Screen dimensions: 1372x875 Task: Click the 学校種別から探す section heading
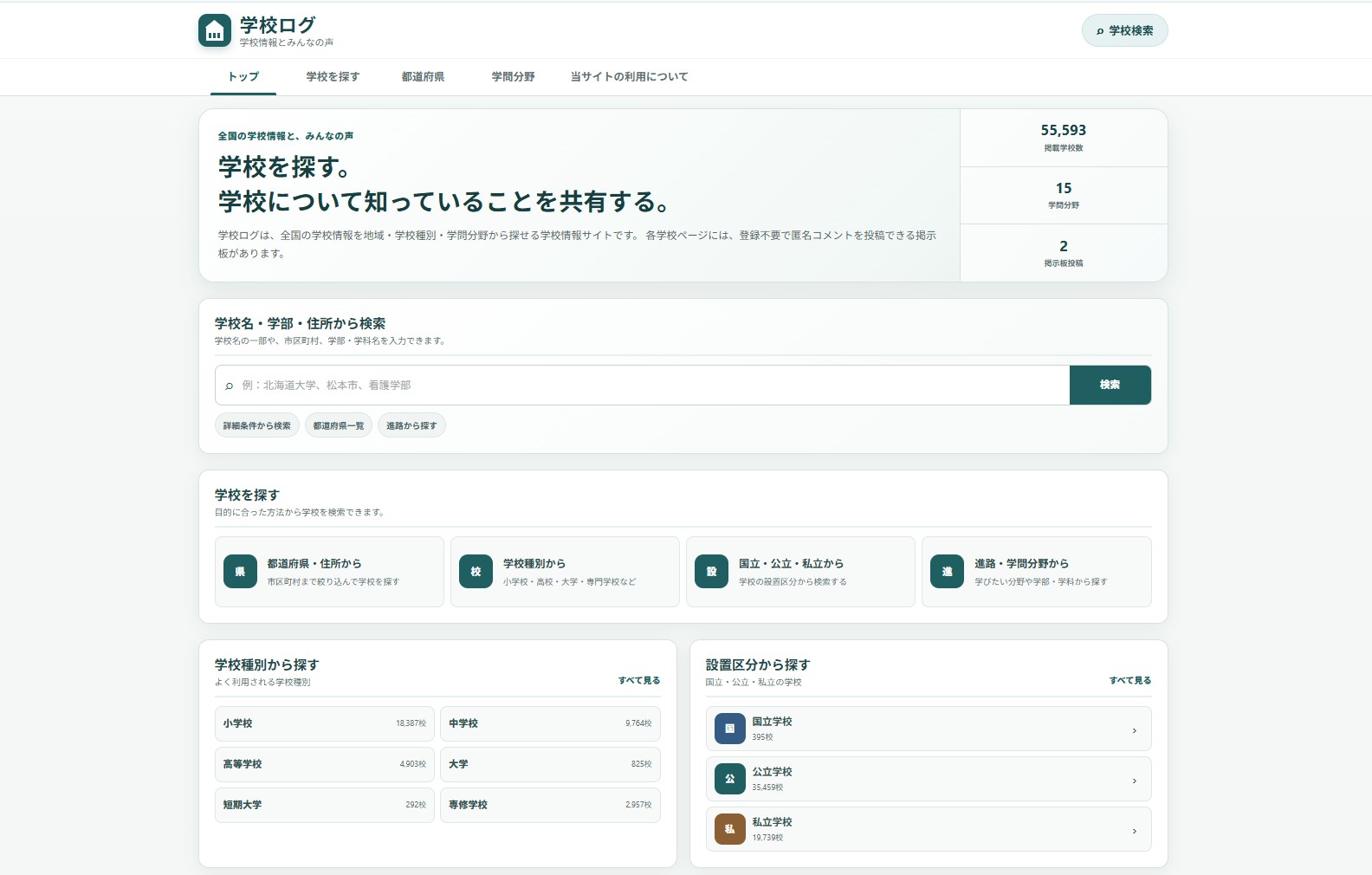tap(267, 665)
